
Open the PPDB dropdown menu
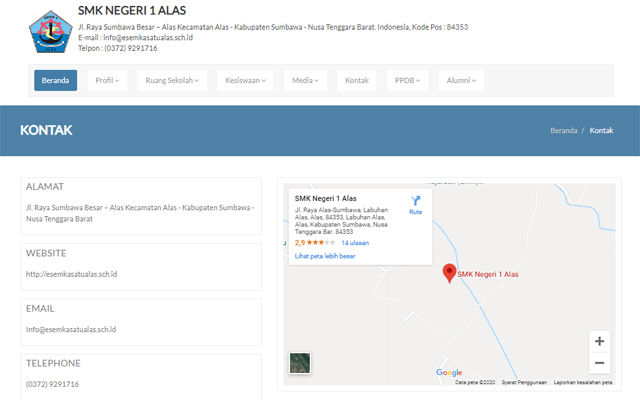click(407, 80)
